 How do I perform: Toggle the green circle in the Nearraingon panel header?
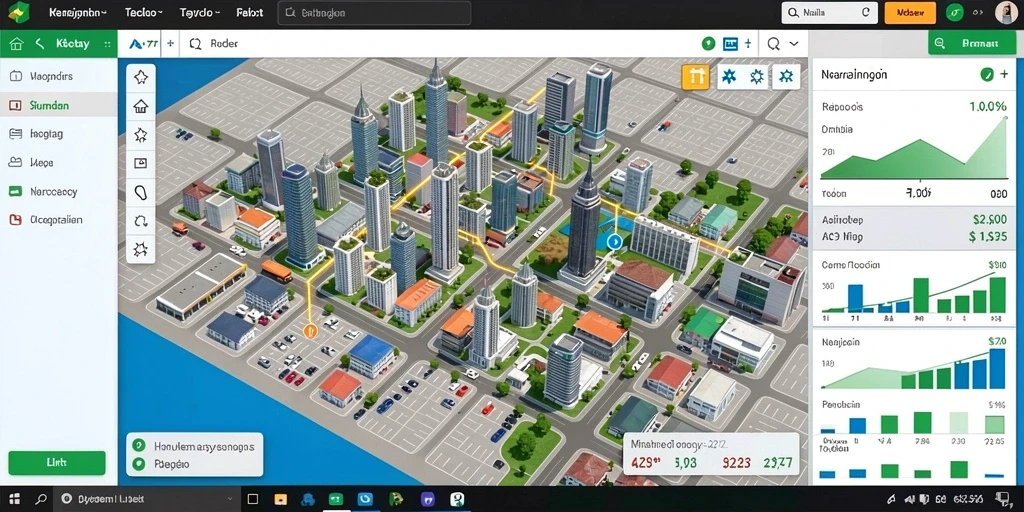(987, 74)
